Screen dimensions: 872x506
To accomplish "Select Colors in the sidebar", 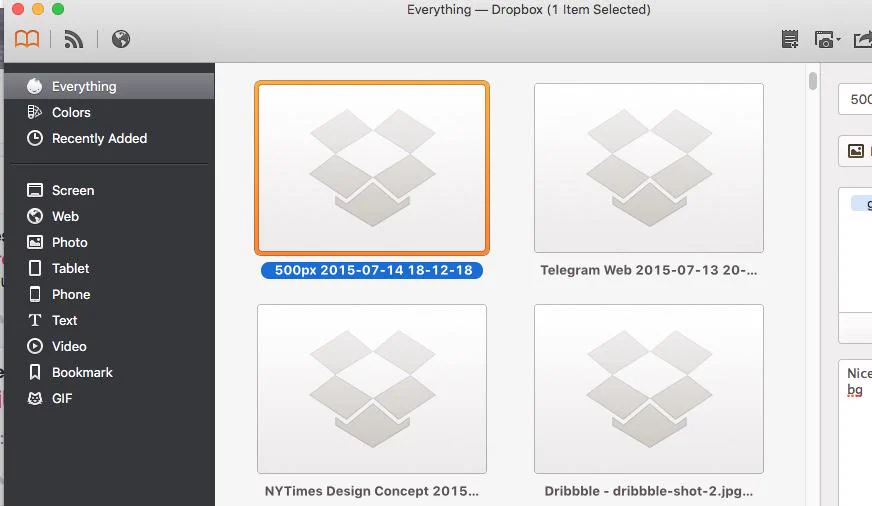I will [x=109, y=112].
